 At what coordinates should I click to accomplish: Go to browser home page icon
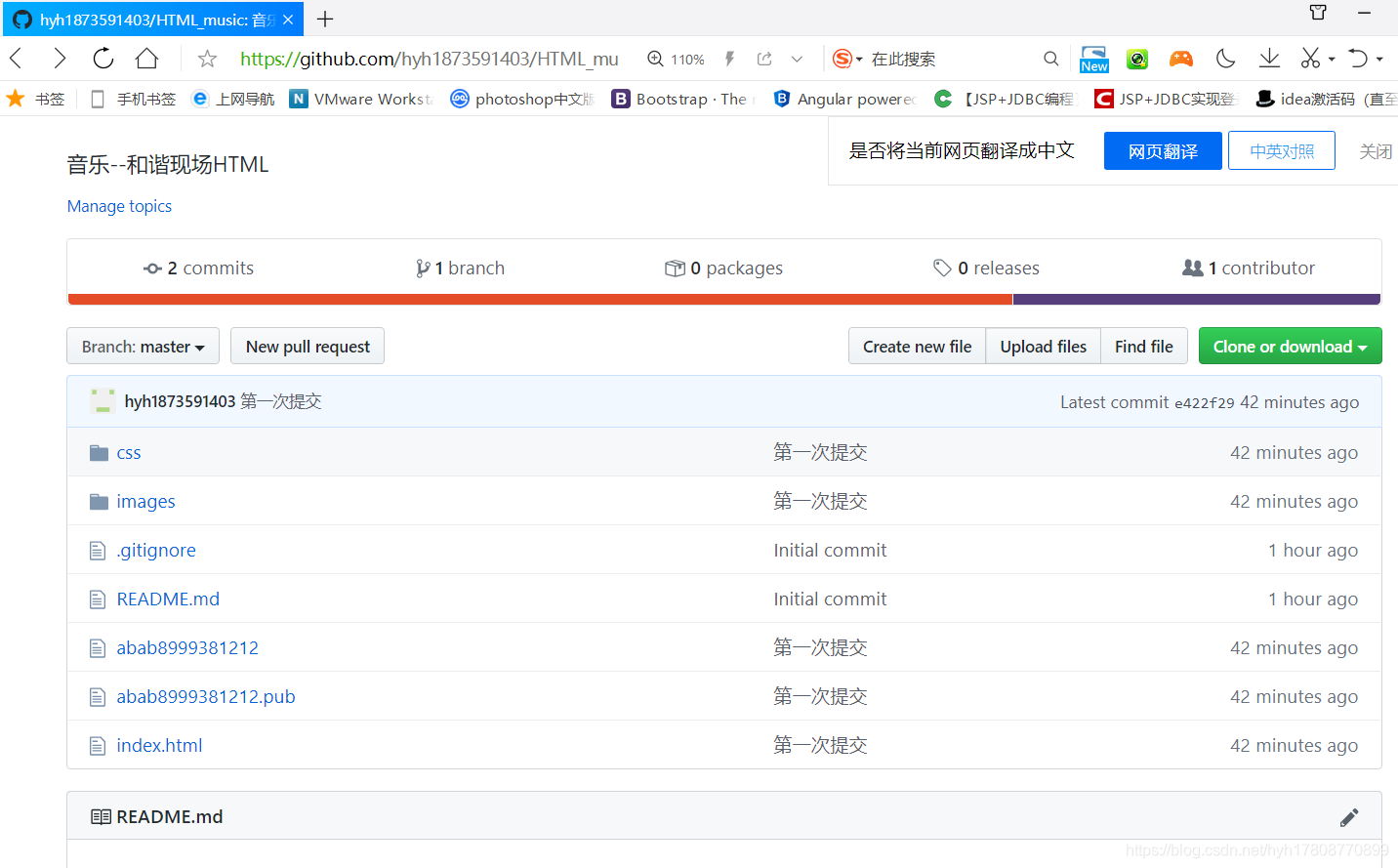[x=146, y=59]
